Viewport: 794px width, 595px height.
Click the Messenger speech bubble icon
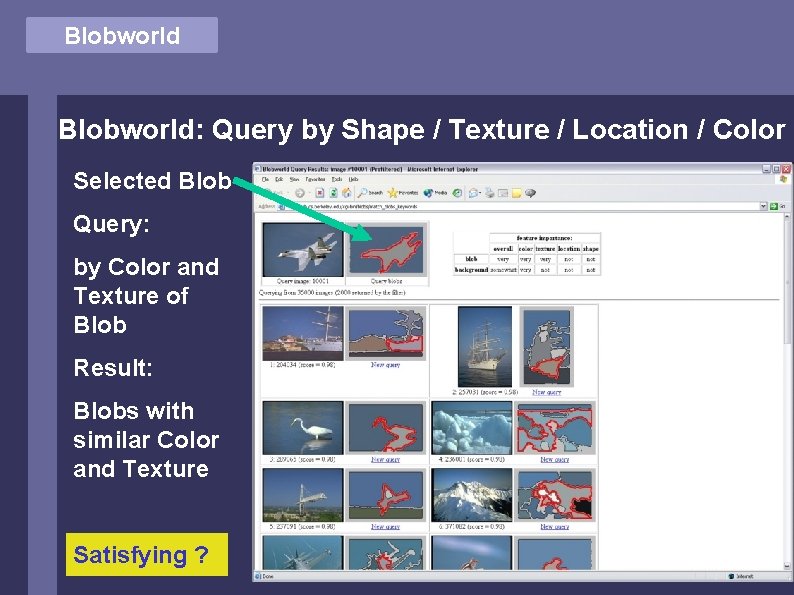[530, 193]
